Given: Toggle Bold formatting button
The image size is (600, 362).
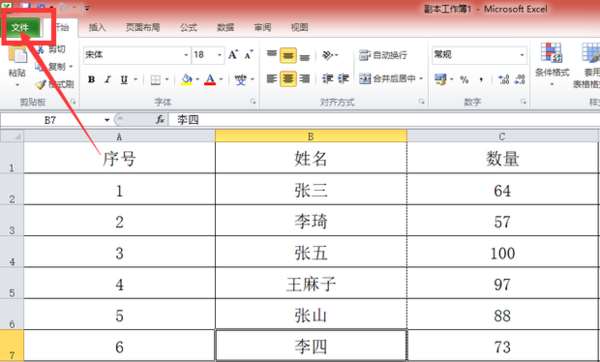Looking at the screenshot, I should point(91,80).
